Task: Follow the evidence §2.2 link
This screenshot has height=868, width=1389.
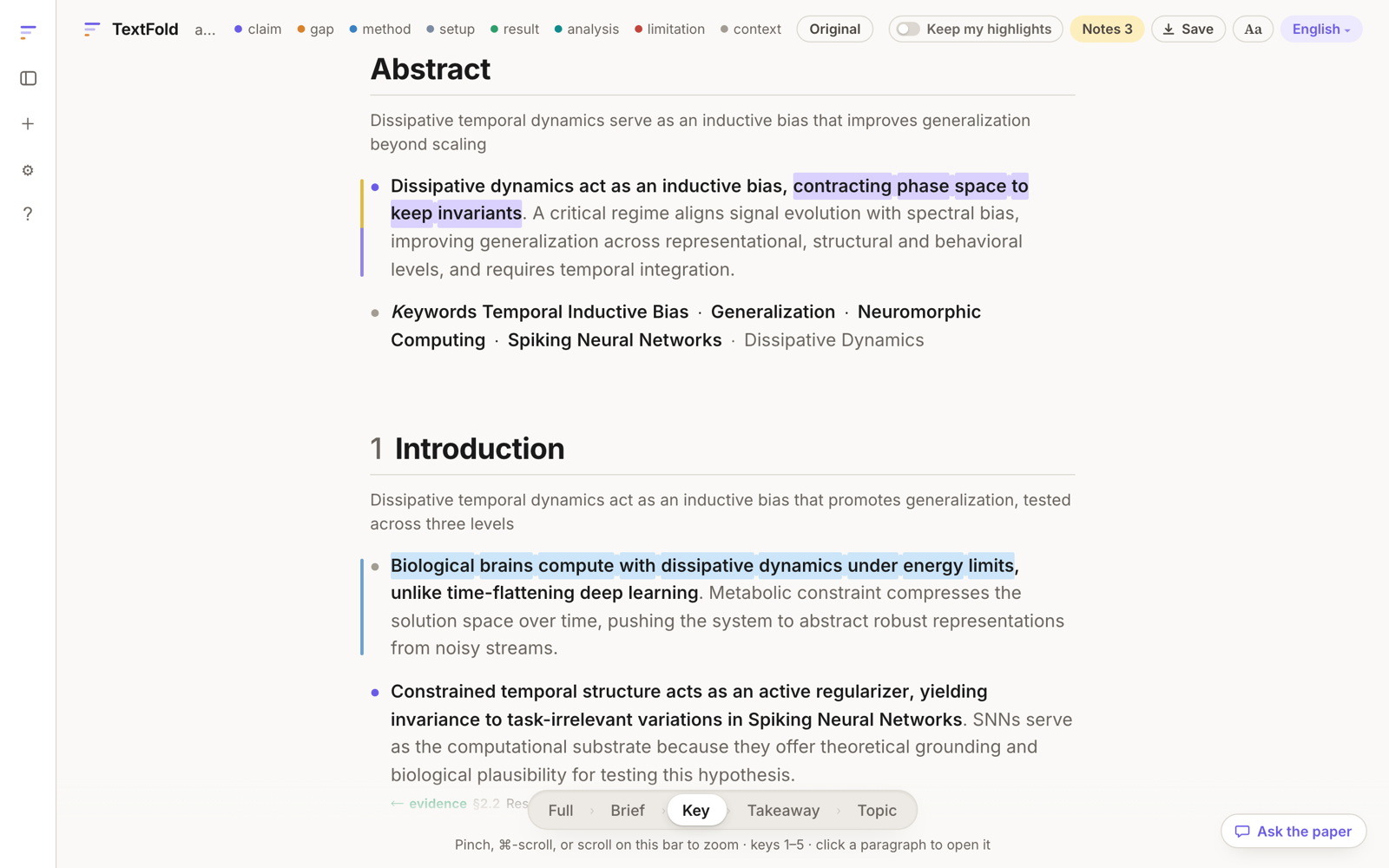Action: (x=445, y=804)
